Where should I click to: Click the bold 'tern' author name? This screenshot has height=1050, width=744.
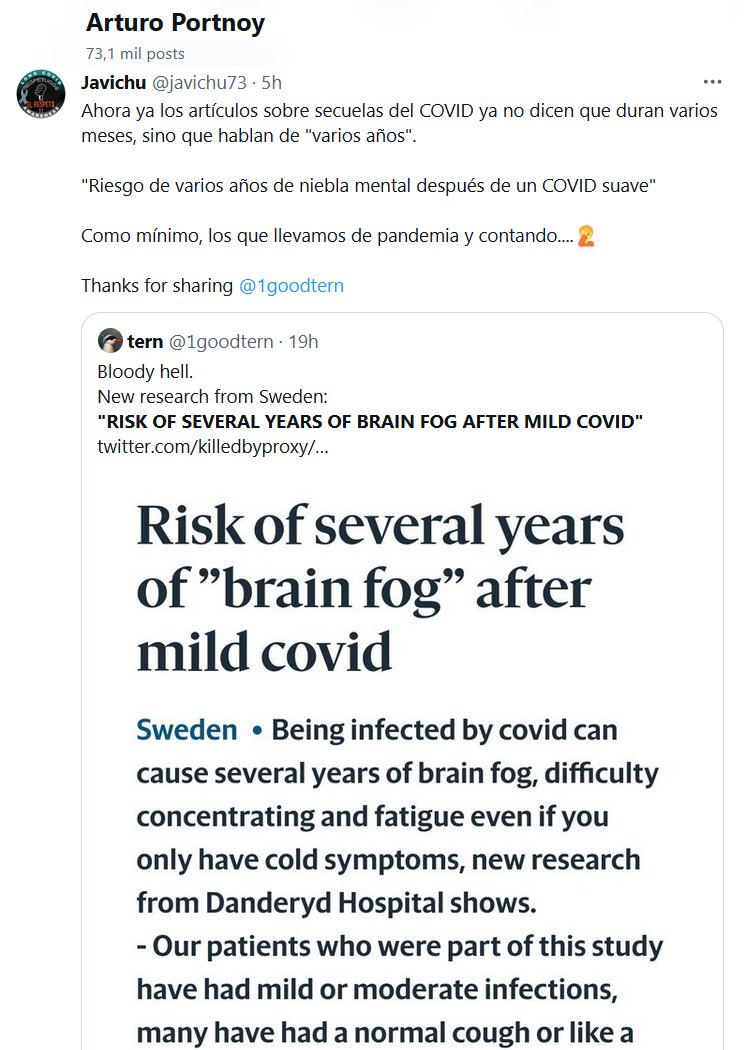click(145, 342)
